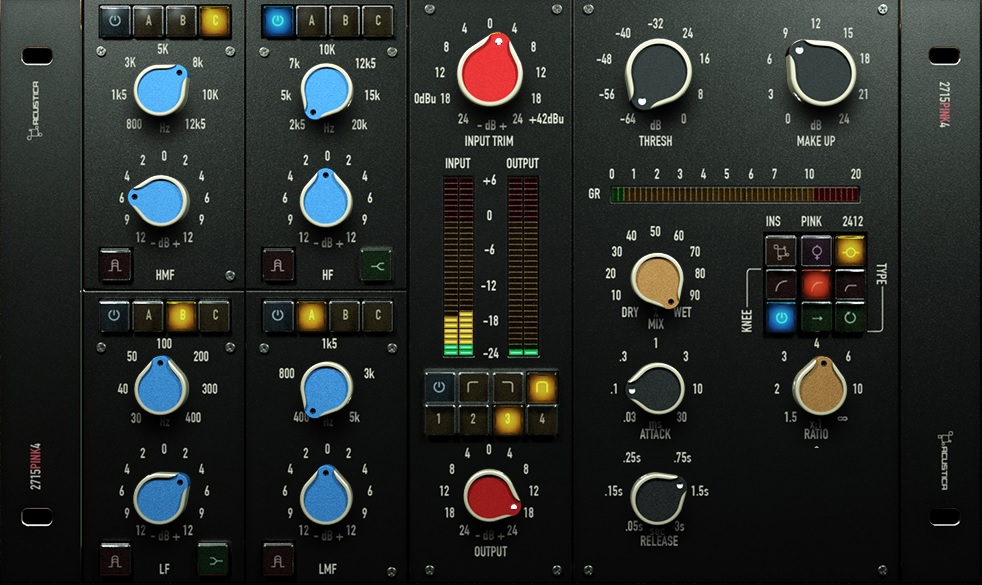Select preset A in the HMF band
The height and width of the screenshot is (585, 982).
click(x=148, y=21)
